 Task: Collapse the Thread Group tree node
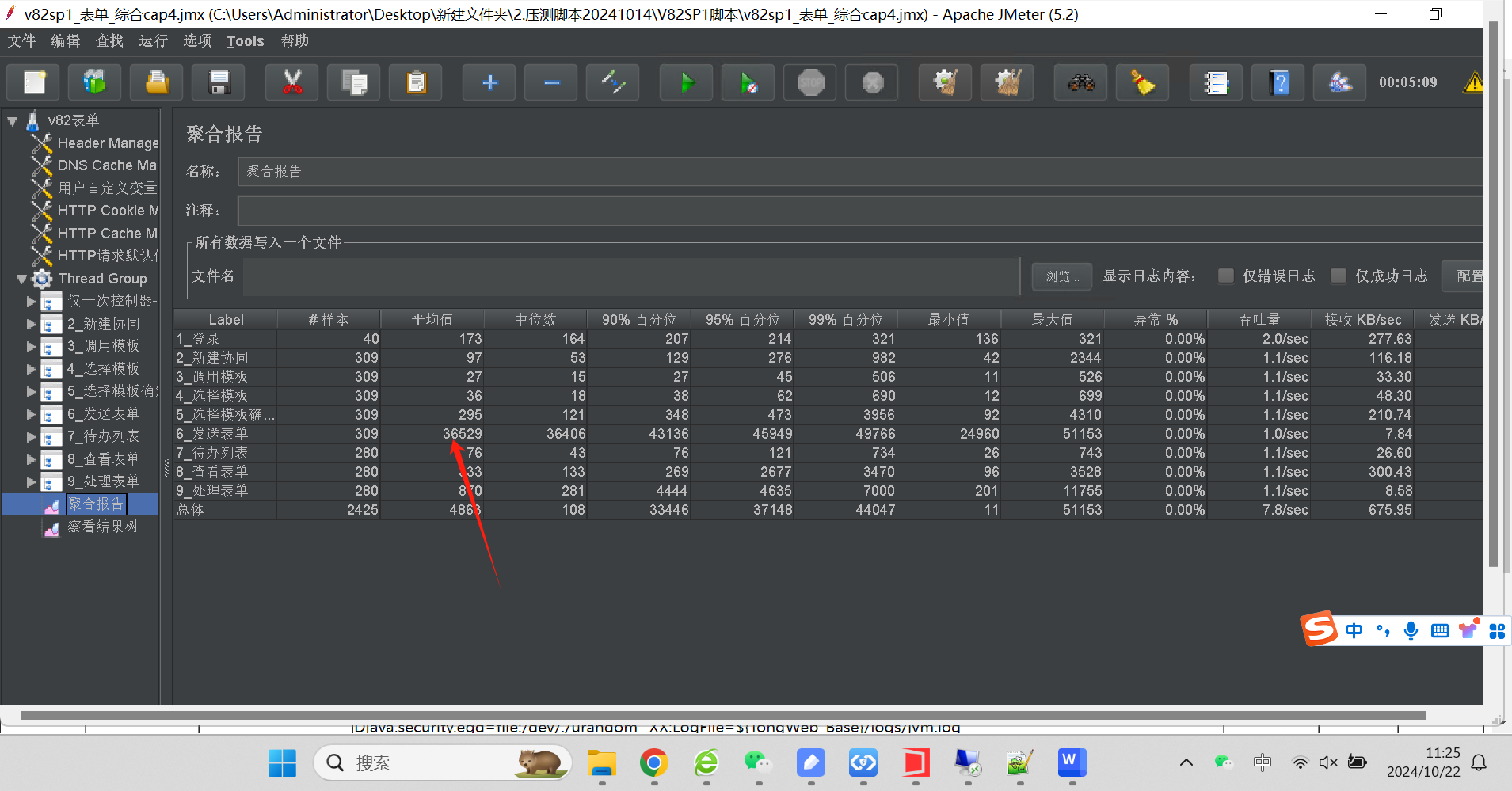[22, 279]
